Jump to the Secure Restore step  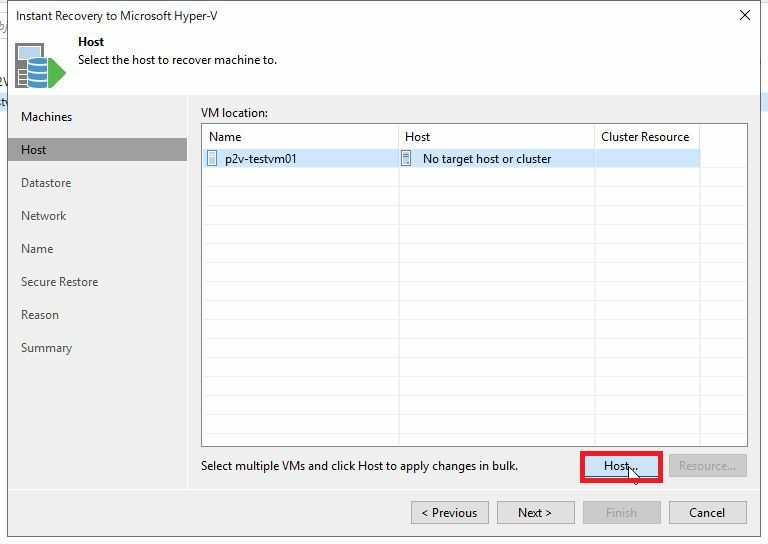(x=60, y=282)
